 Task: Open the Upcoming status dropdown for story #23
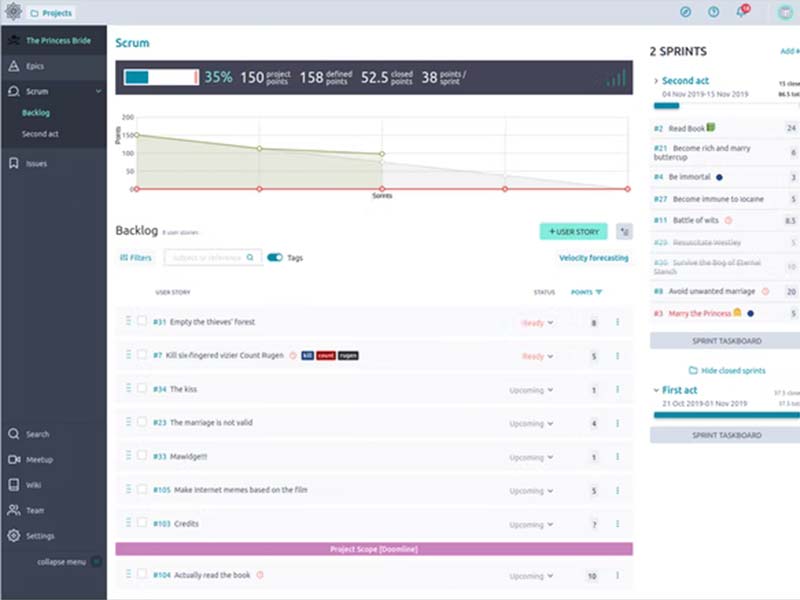(531, 424)
